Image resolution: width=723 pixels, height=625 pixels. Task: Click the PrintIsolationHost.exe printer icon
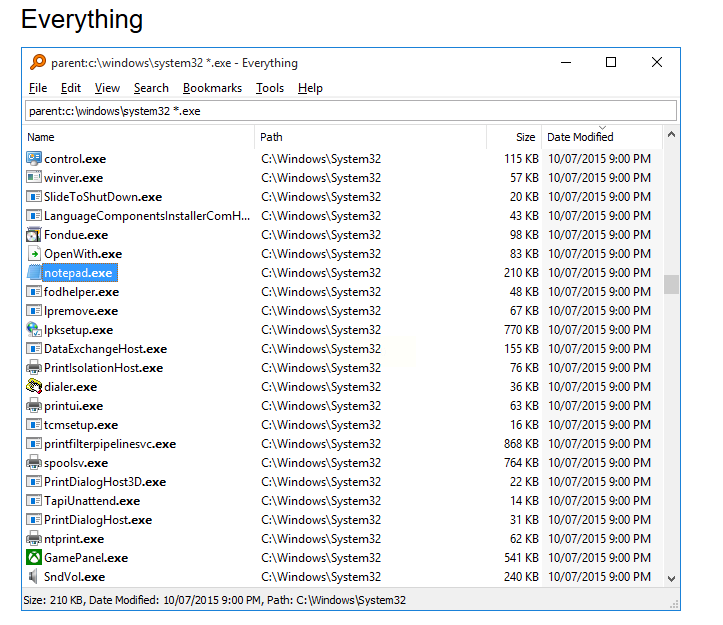tap(34, 367)
